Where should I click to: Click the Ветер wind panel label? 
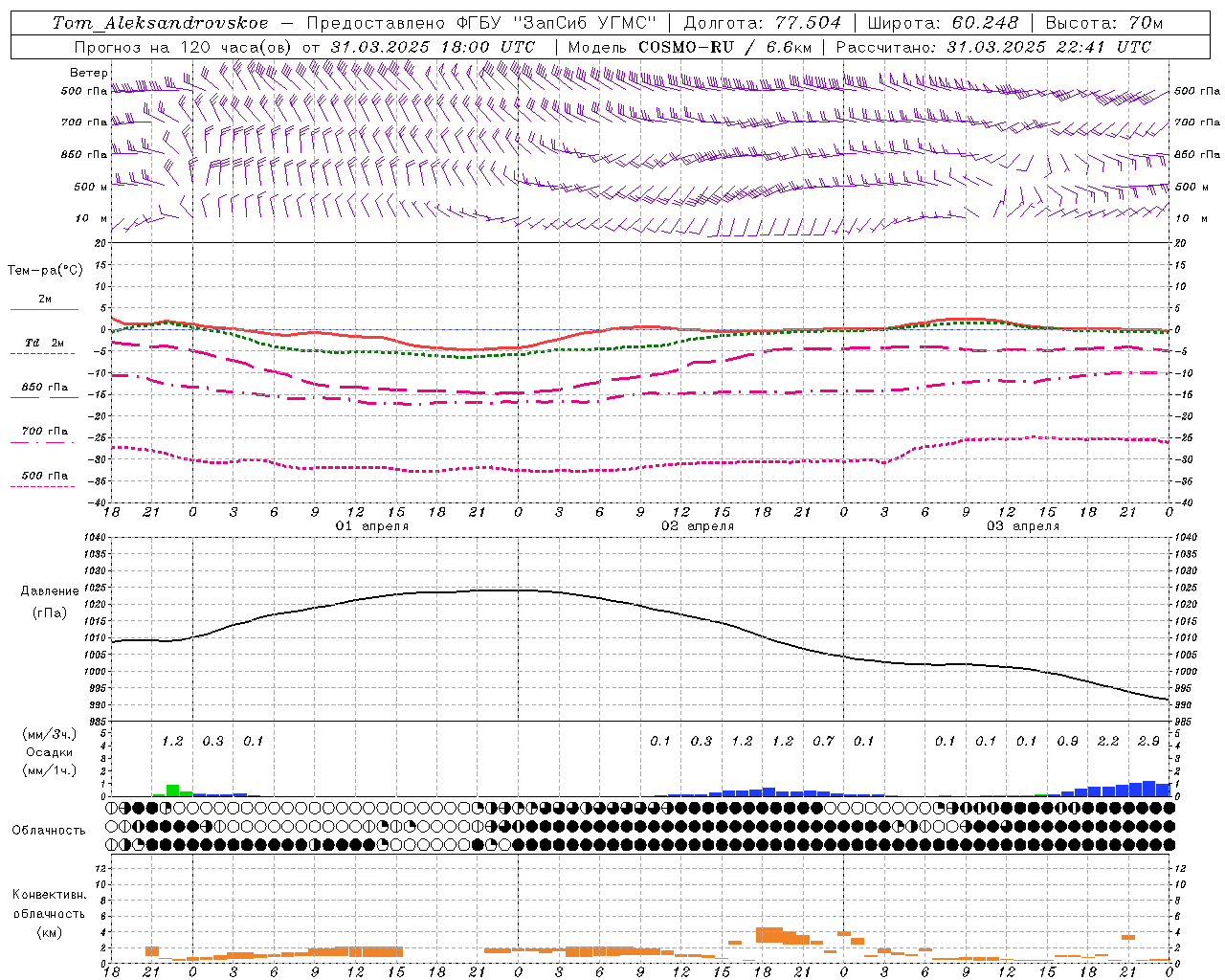(89, 73)
